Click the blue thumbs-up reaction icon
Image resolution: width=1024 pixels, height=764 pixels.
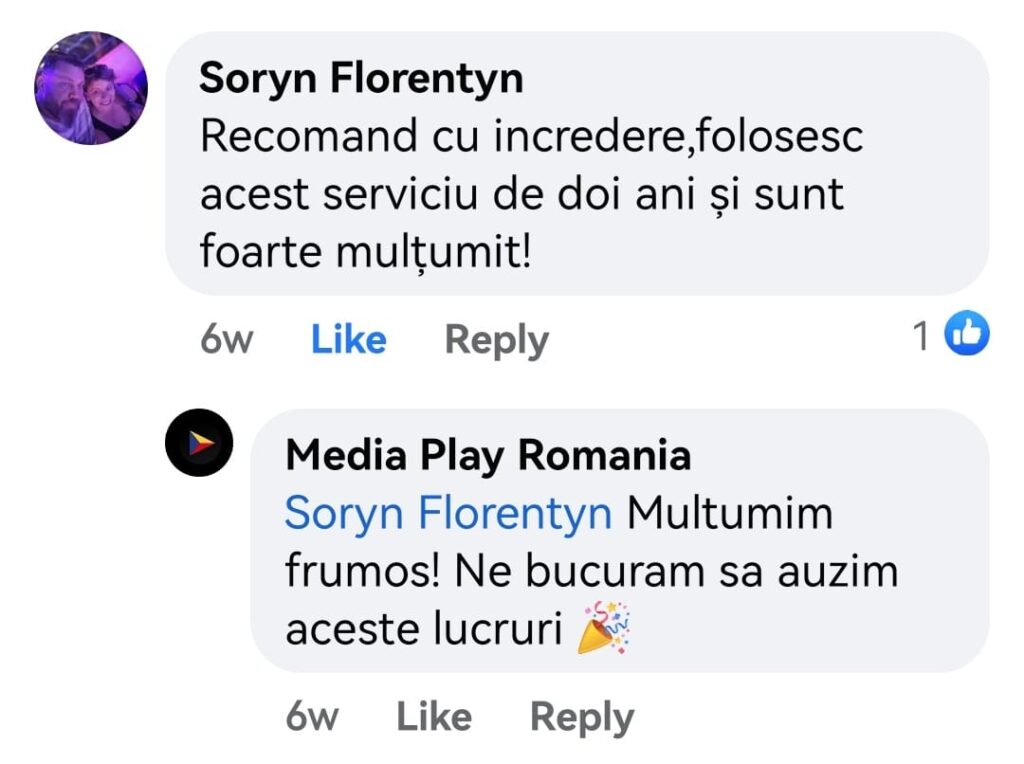(x=966, y=335)
